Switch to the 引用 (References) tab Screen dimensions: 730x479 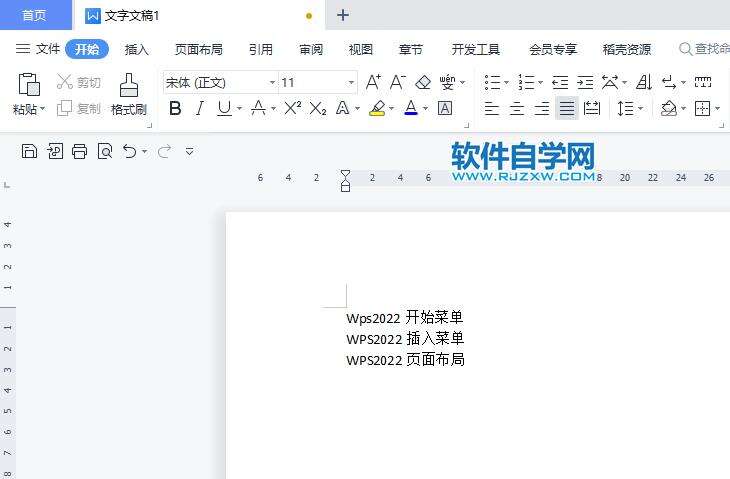261,49
